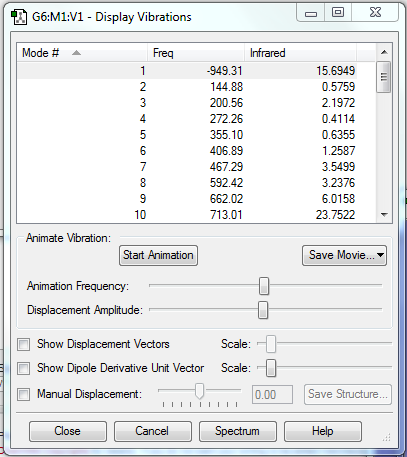
Task: Select mode 1 with frequency -949.31
Action: coord(187,71)
